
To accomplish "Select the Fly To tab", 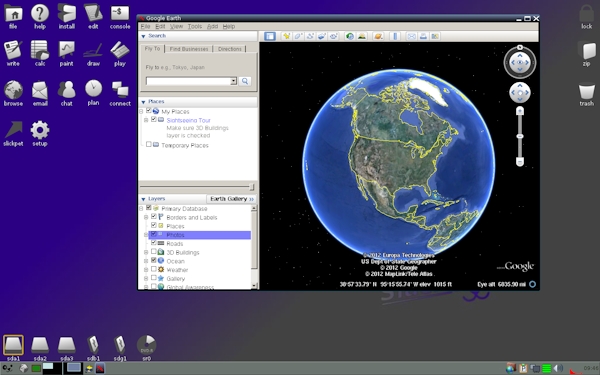I will click(x=152, y=49).
